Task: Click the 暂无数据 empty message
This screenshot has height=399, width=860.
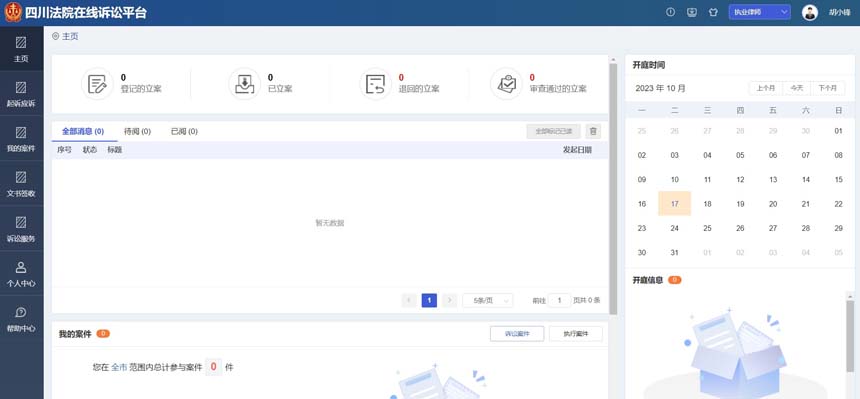Action: click(x=330, y=223)
